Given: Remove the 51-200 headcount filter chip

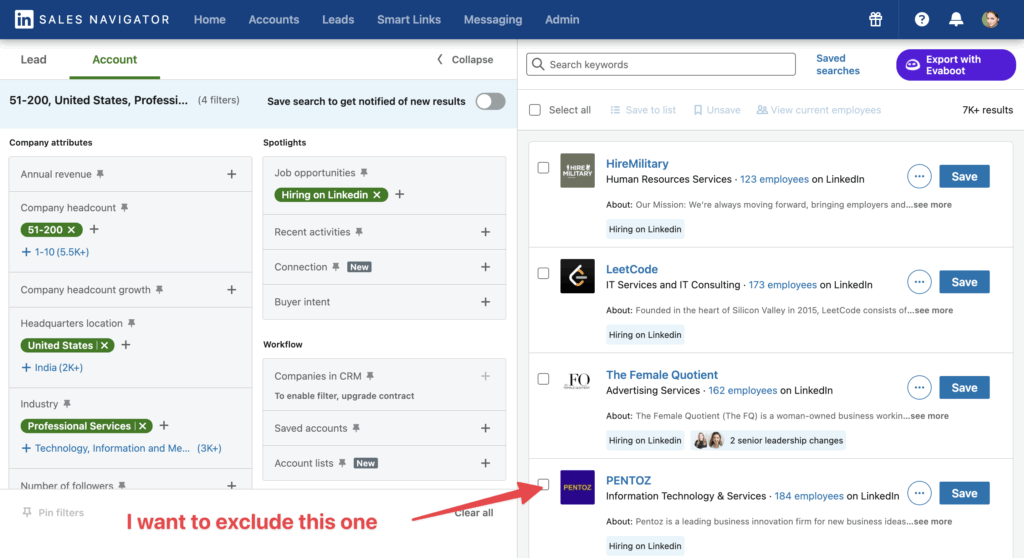Looking at the screenshot, I should [x=71, y=230].
